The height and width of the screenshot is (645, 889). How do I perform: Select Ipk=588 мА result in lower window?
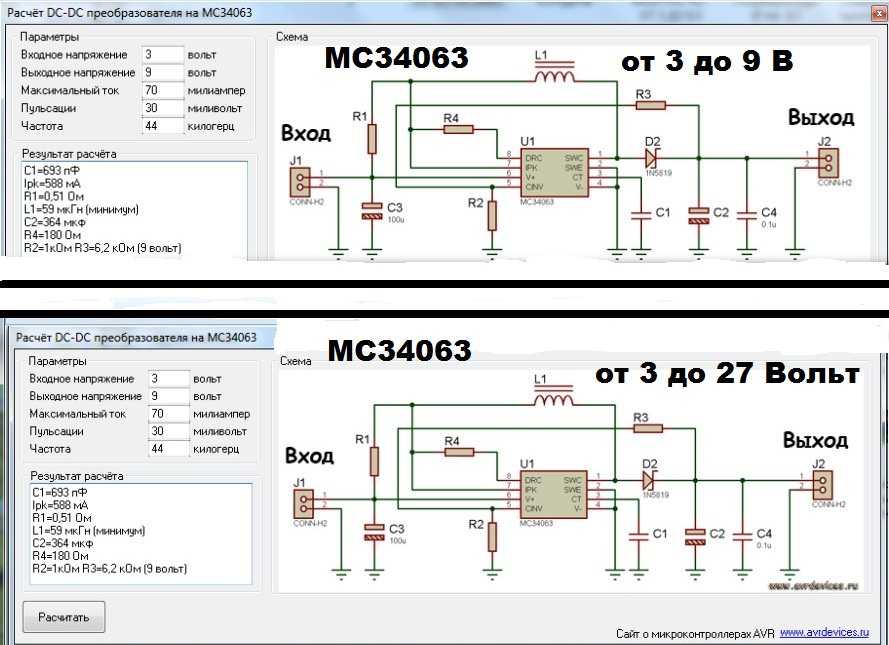60,505
